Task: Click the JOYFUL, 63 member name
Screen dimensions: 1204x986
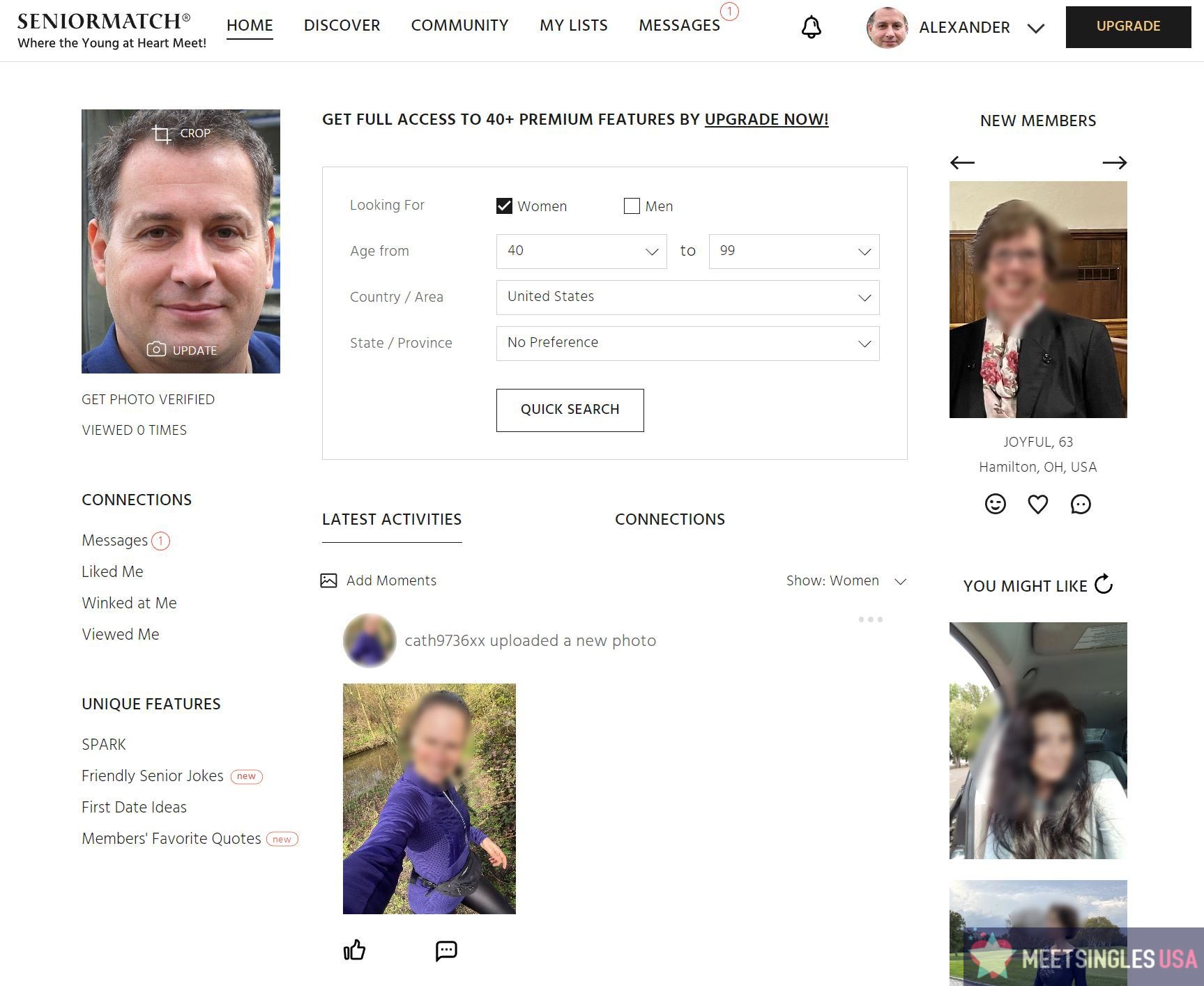Action: [x=1038, y=442]
